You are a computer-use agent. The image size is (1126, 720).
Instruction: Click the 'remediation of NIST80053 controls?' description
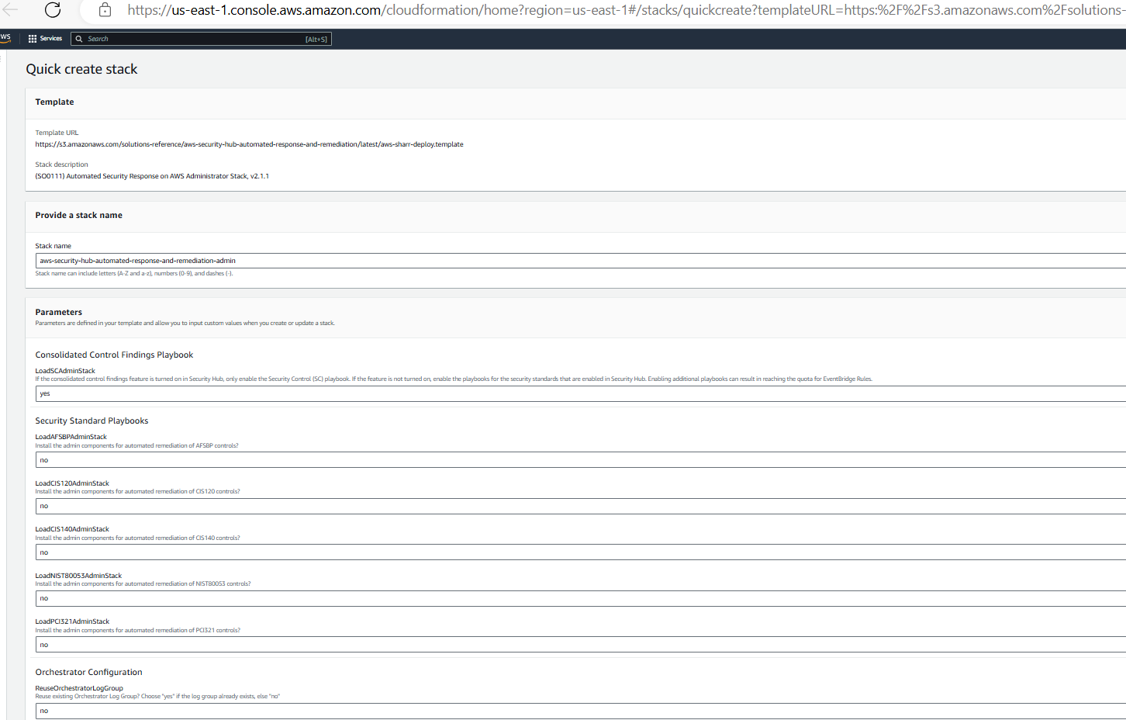[143, 584]
